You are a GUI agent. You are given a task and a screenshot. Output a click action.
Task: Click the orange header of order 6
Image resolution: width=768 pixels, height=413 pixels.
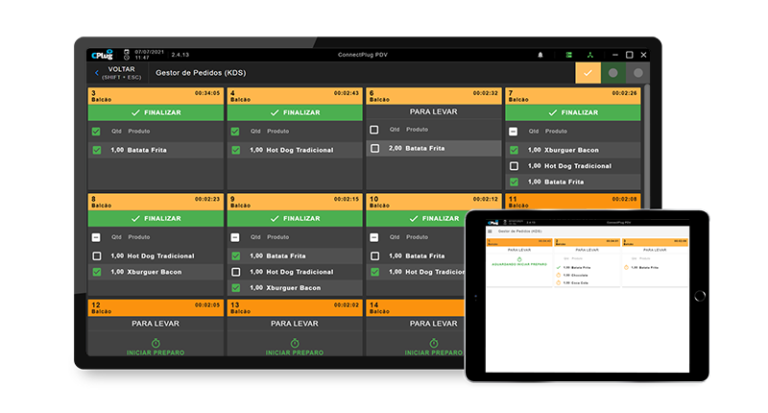432,95
